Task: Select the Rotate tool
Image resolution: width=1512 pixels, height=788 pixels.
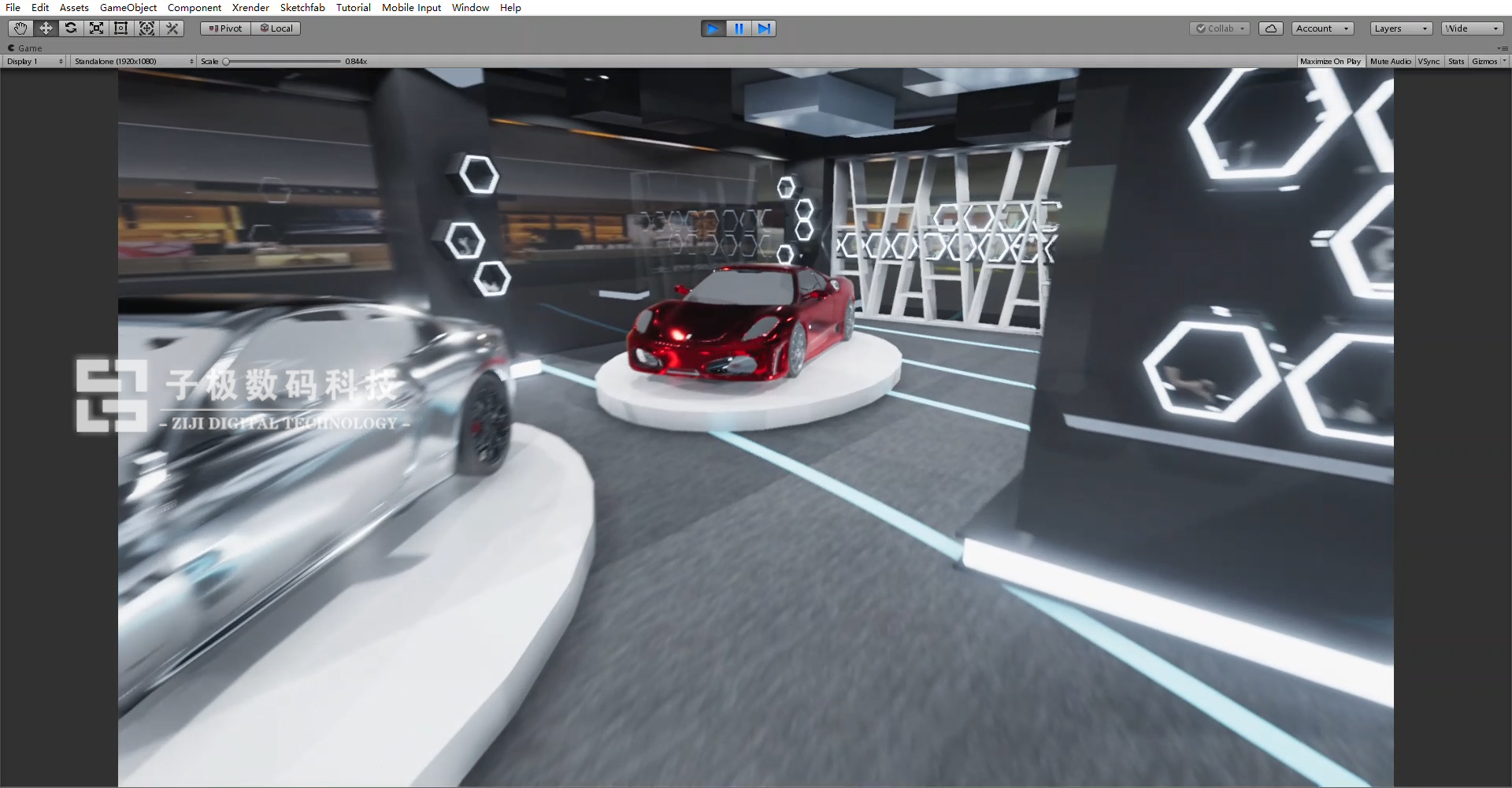Action: [71, 28]
